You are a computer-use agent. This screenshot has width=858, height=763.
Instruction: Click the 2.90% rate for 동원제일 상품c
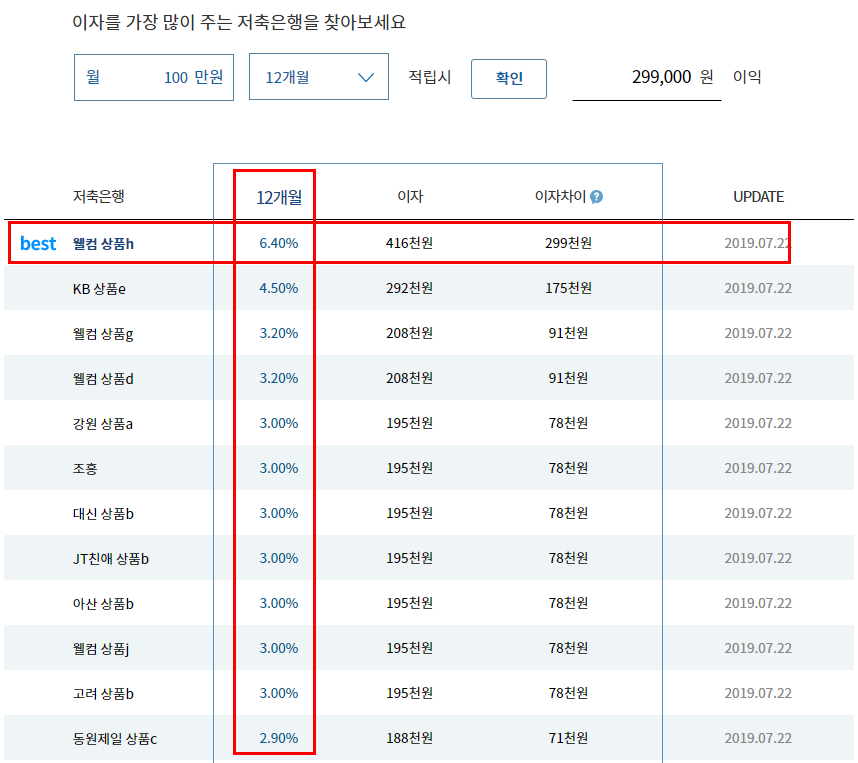click(279, 738)
